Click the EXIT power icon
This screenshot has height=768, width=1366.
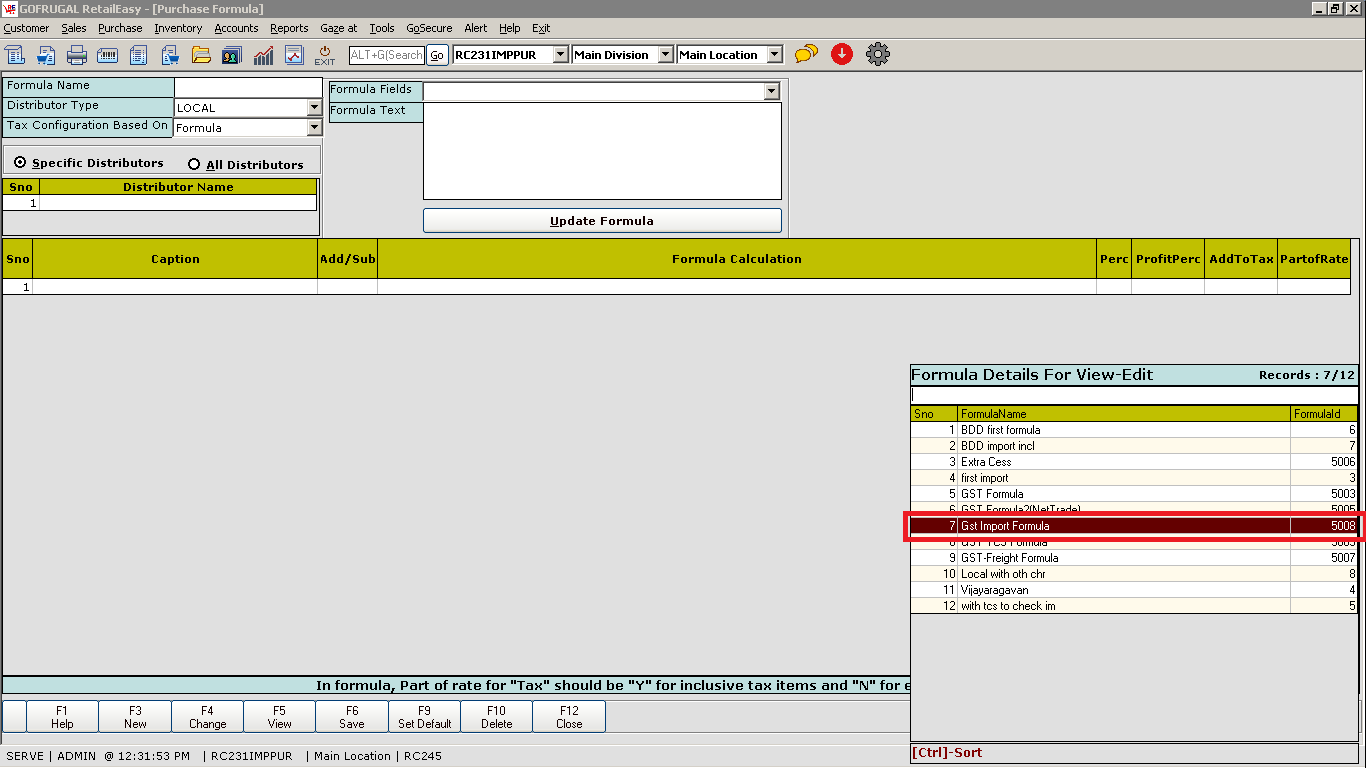[x=325, y=55]
